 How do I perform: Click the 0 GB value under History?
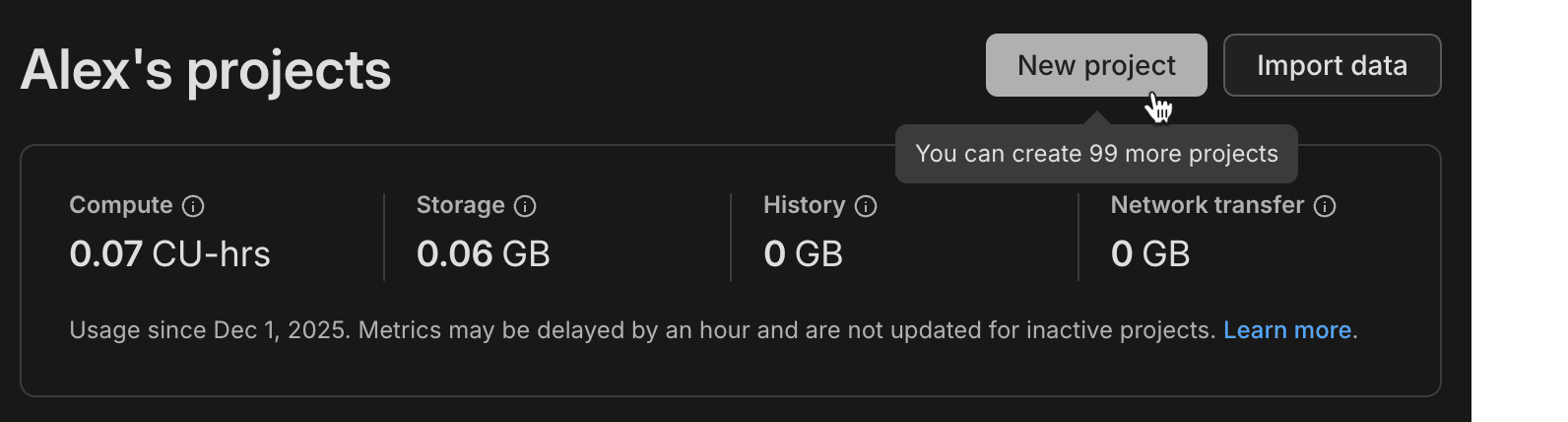[x=803, y=254]
